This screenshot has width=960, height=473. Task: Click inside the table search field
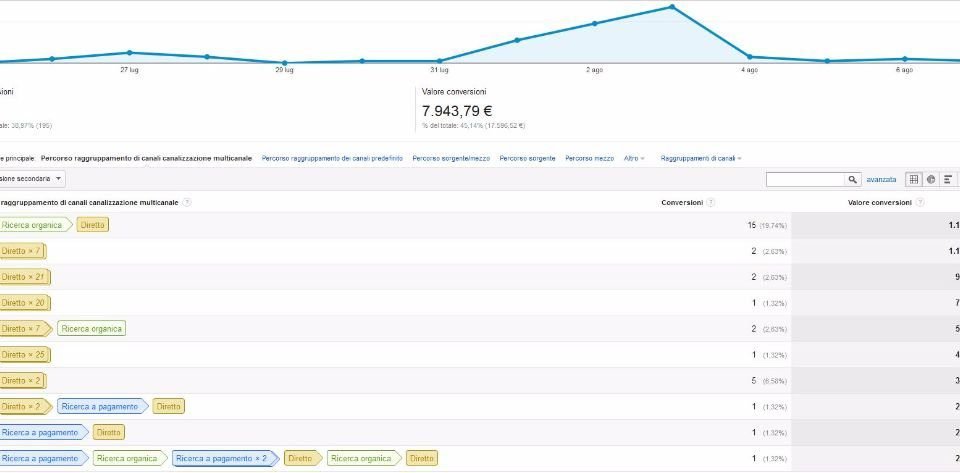[x=805, y=179]
